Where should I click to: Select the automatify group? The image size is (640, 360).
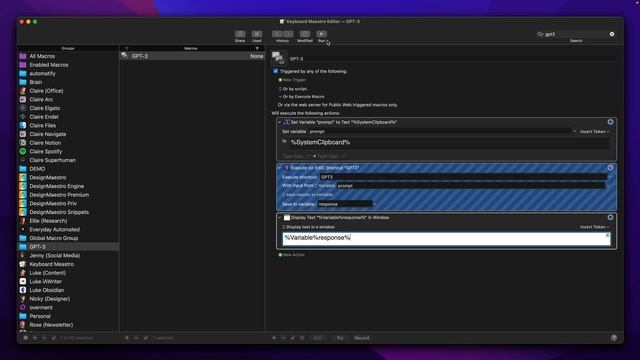[x=42, y=73]
